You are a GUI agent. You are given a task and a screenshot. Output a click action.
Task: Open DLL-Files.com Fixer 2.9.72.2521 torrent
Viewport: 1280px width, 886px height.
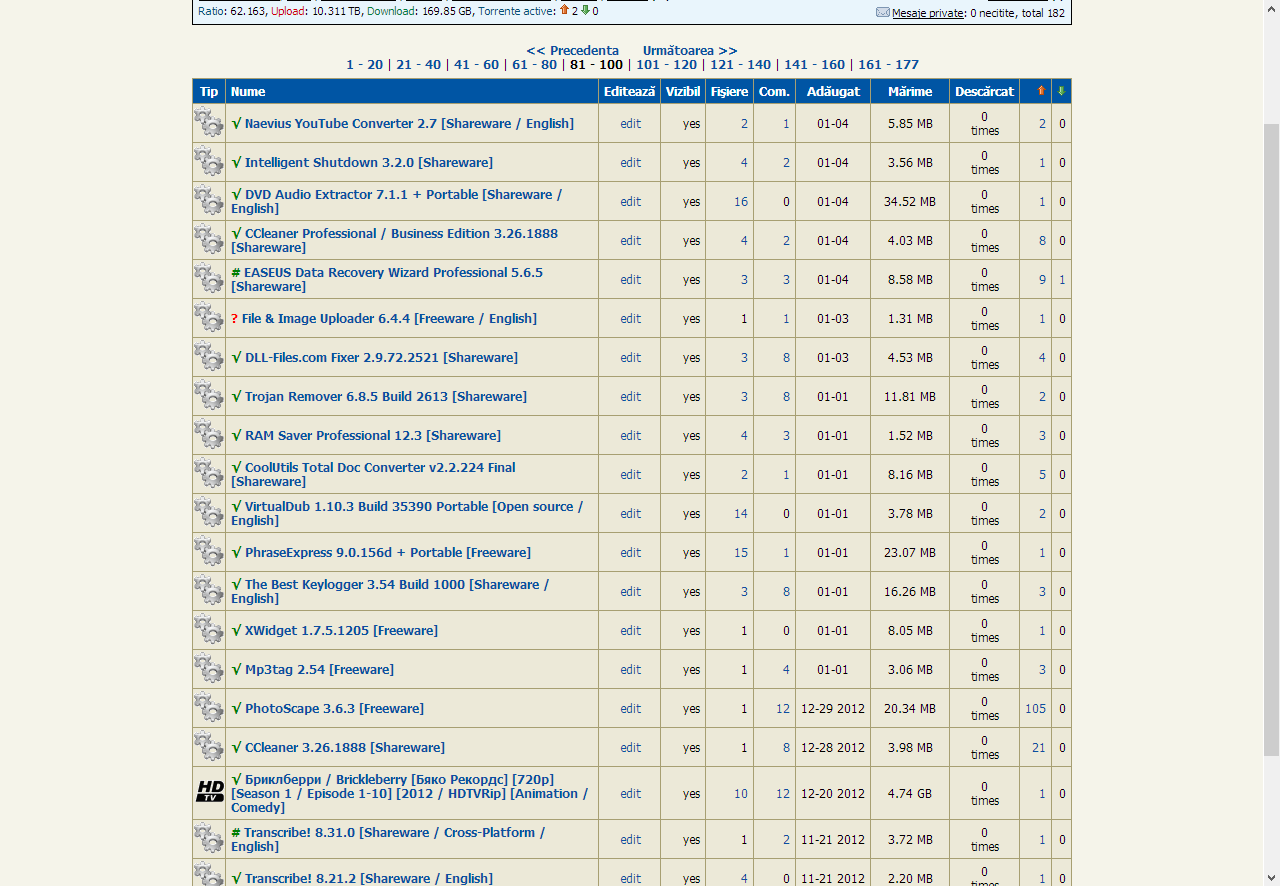pos(381,357)
